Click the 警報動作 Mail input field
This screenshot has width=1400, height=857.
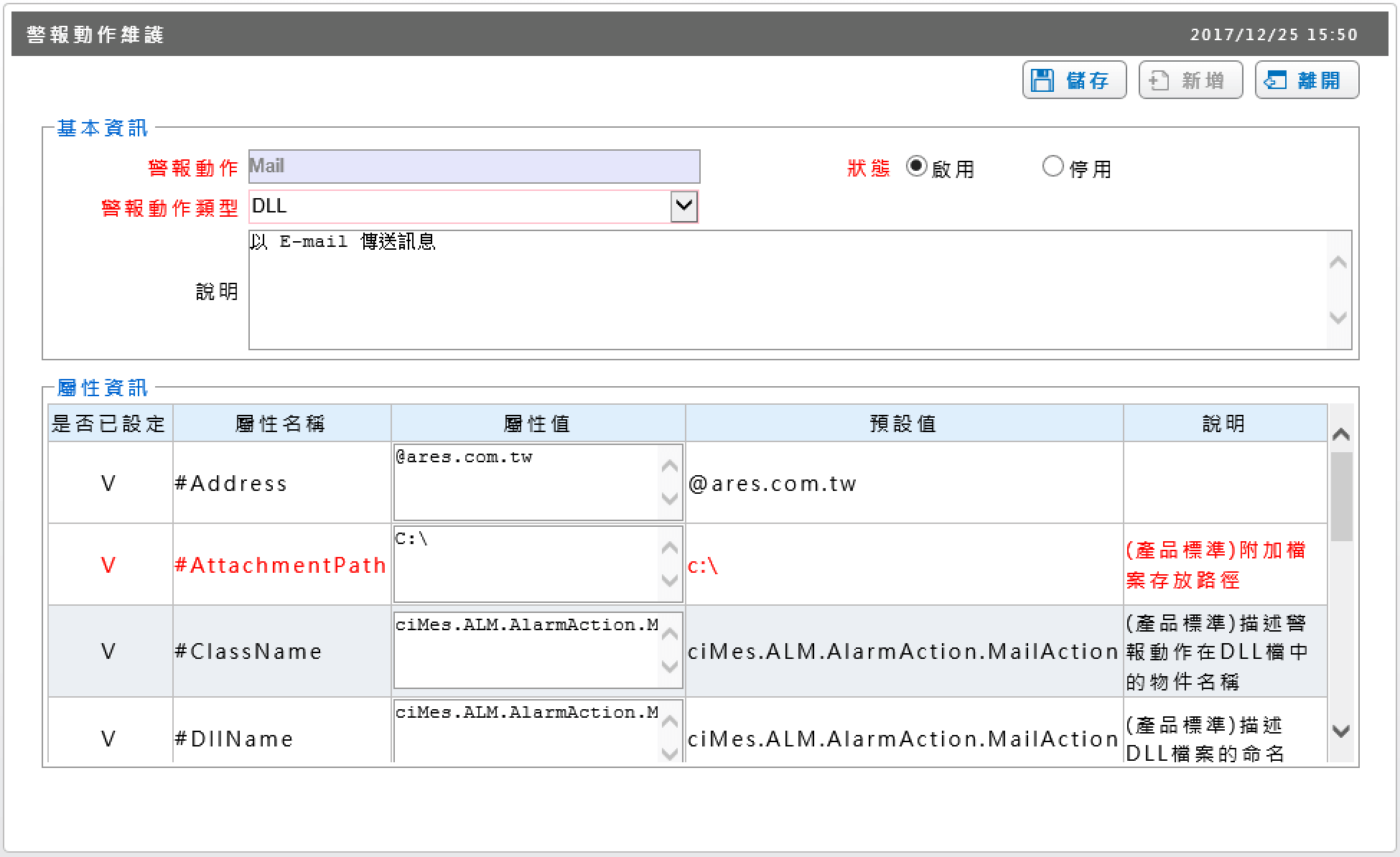(474, 167)
